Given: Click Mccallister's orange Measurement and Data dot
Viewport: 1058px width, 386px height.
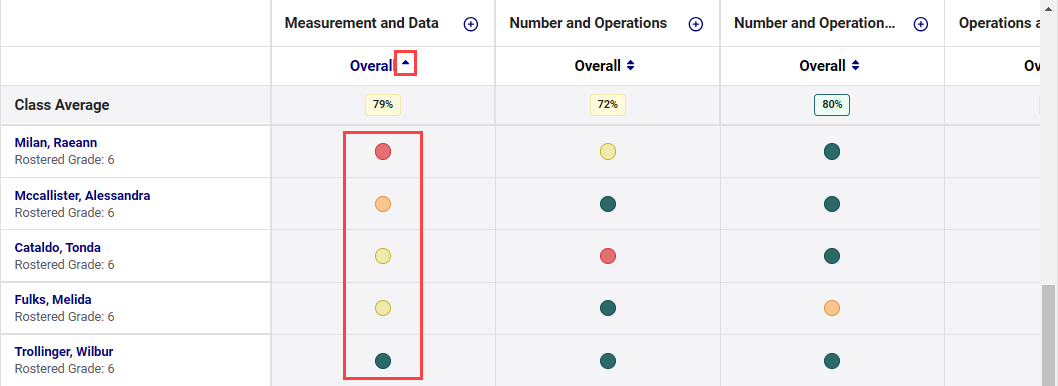Looking at the screenshot, I should [383, 204].
